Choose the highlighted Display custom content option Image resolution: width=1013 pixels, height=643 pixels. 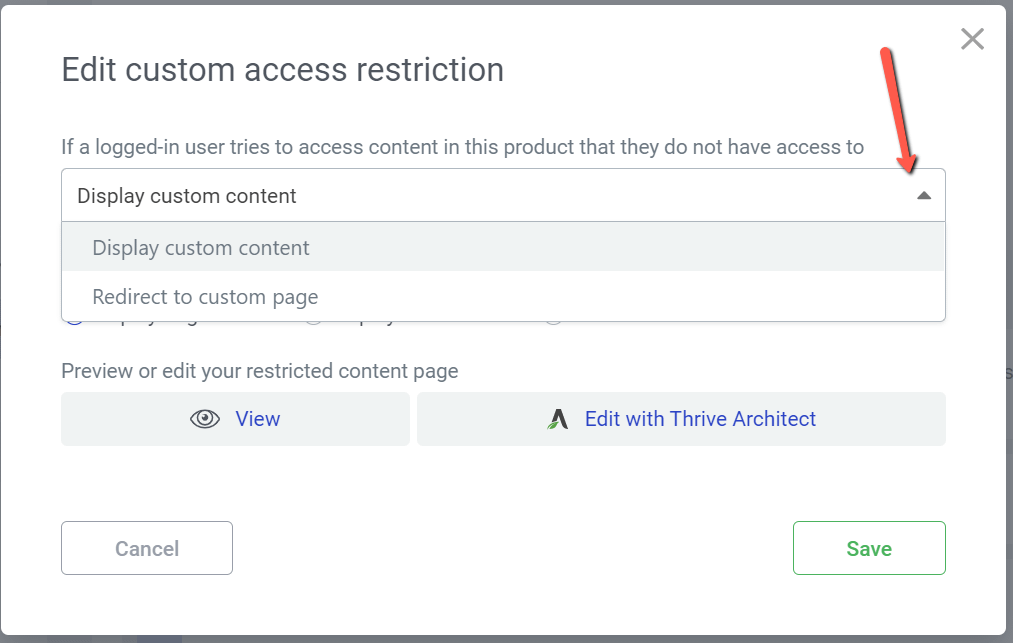pos(201,248)
